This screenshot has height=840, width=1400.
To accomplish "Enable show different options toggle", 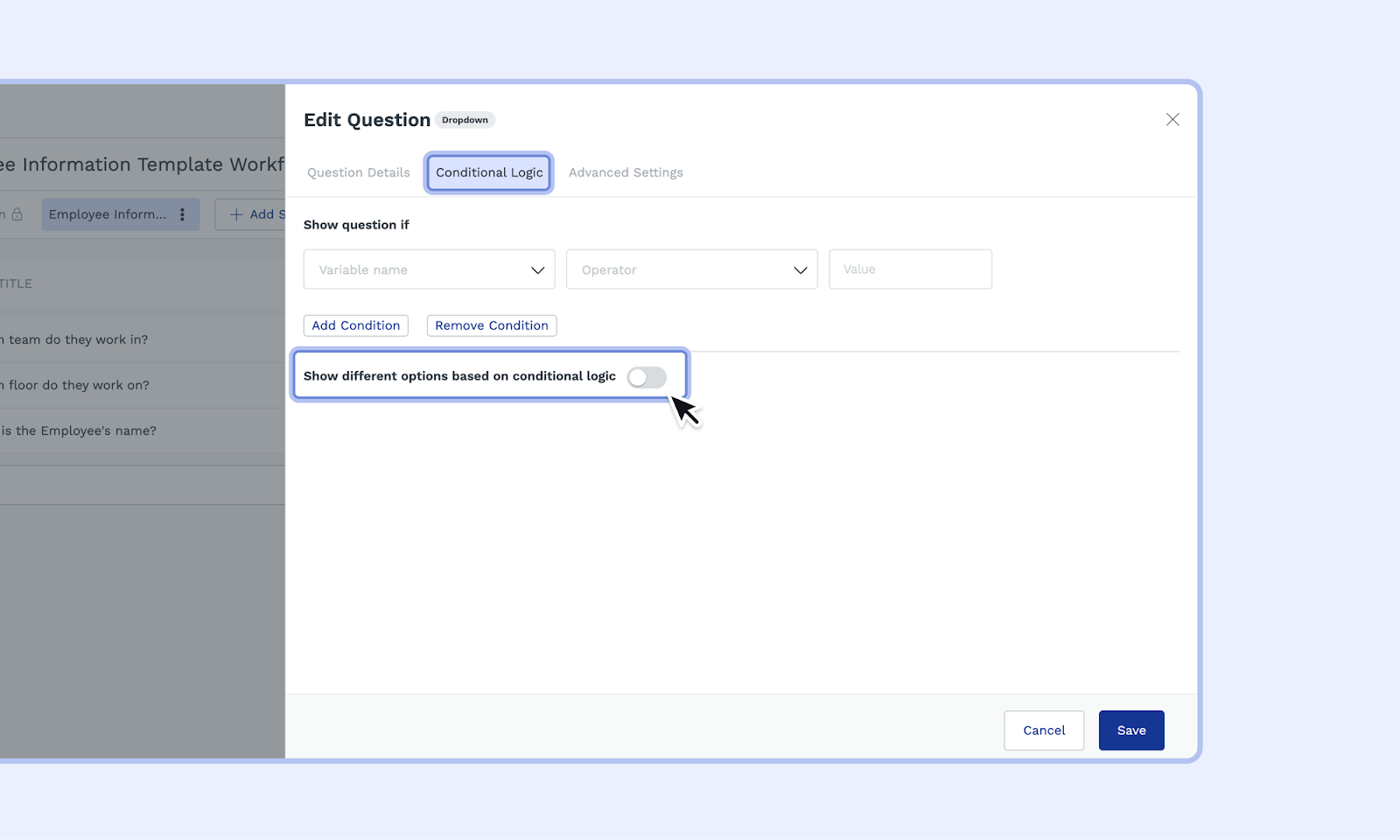I will (x=647, y=377).
